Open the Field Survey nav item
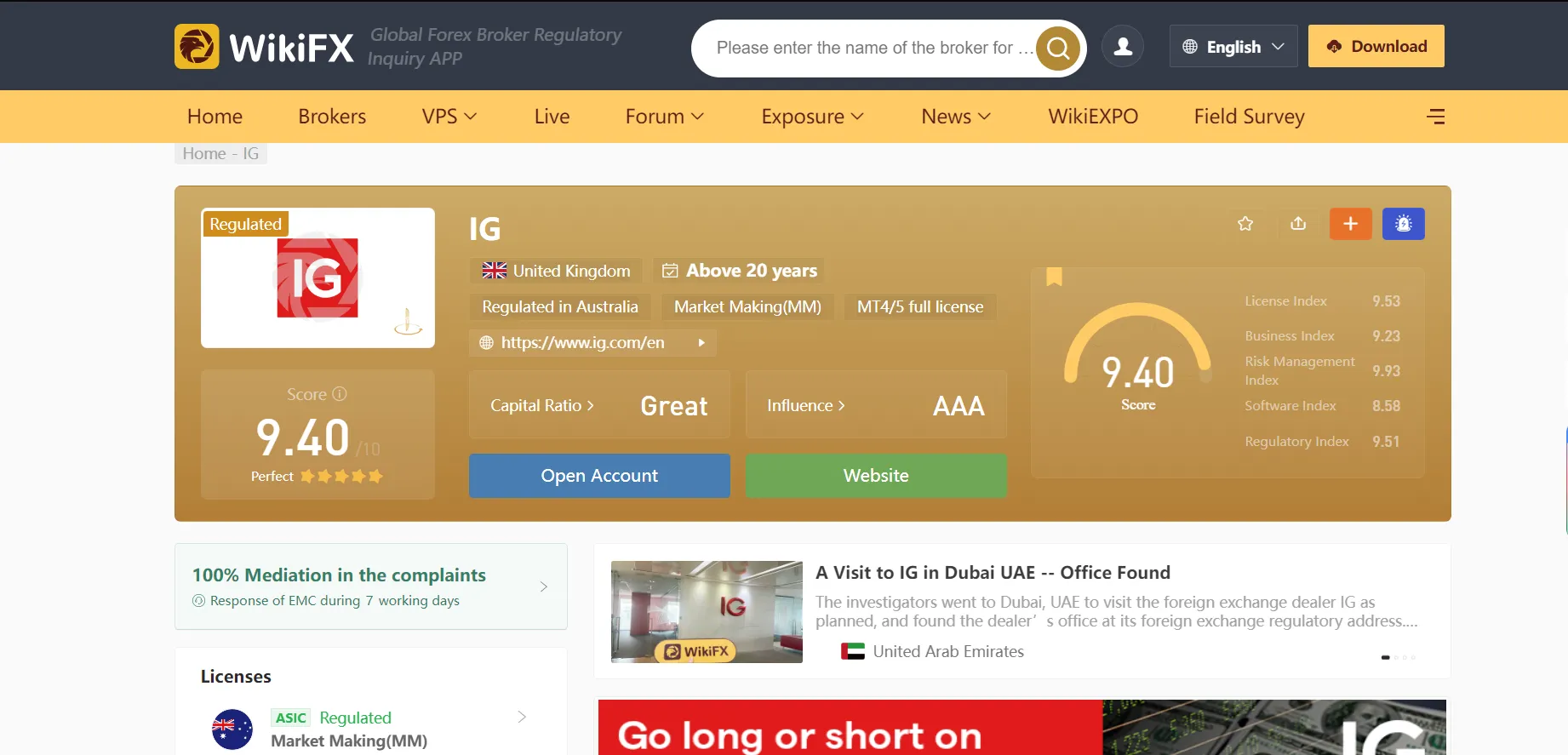 point(1249,117)
